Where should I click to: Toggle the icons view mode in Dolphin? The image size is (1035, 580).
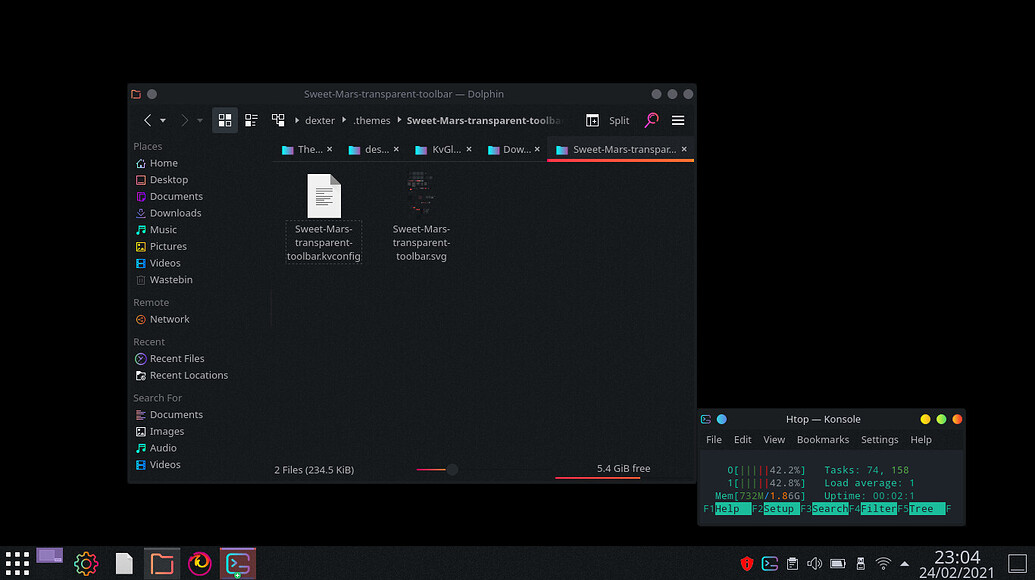click(x=224, y=120)
